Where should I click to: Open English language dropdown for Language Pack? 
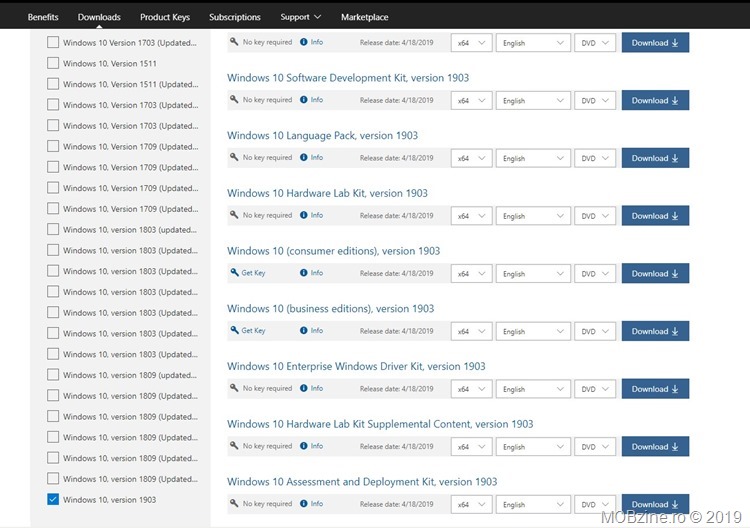(x=533, y=158)
